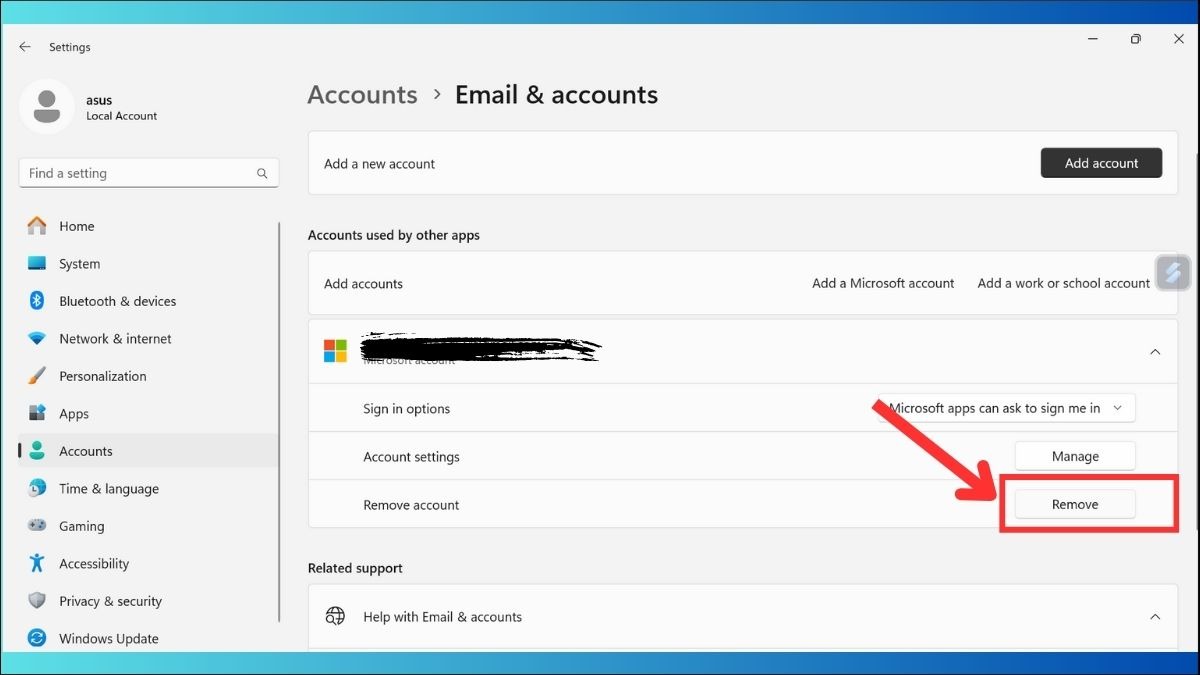Screen dimensions: 1200x675
Task: Click the Time & language globe clock icon
Action: pos(37,489)
